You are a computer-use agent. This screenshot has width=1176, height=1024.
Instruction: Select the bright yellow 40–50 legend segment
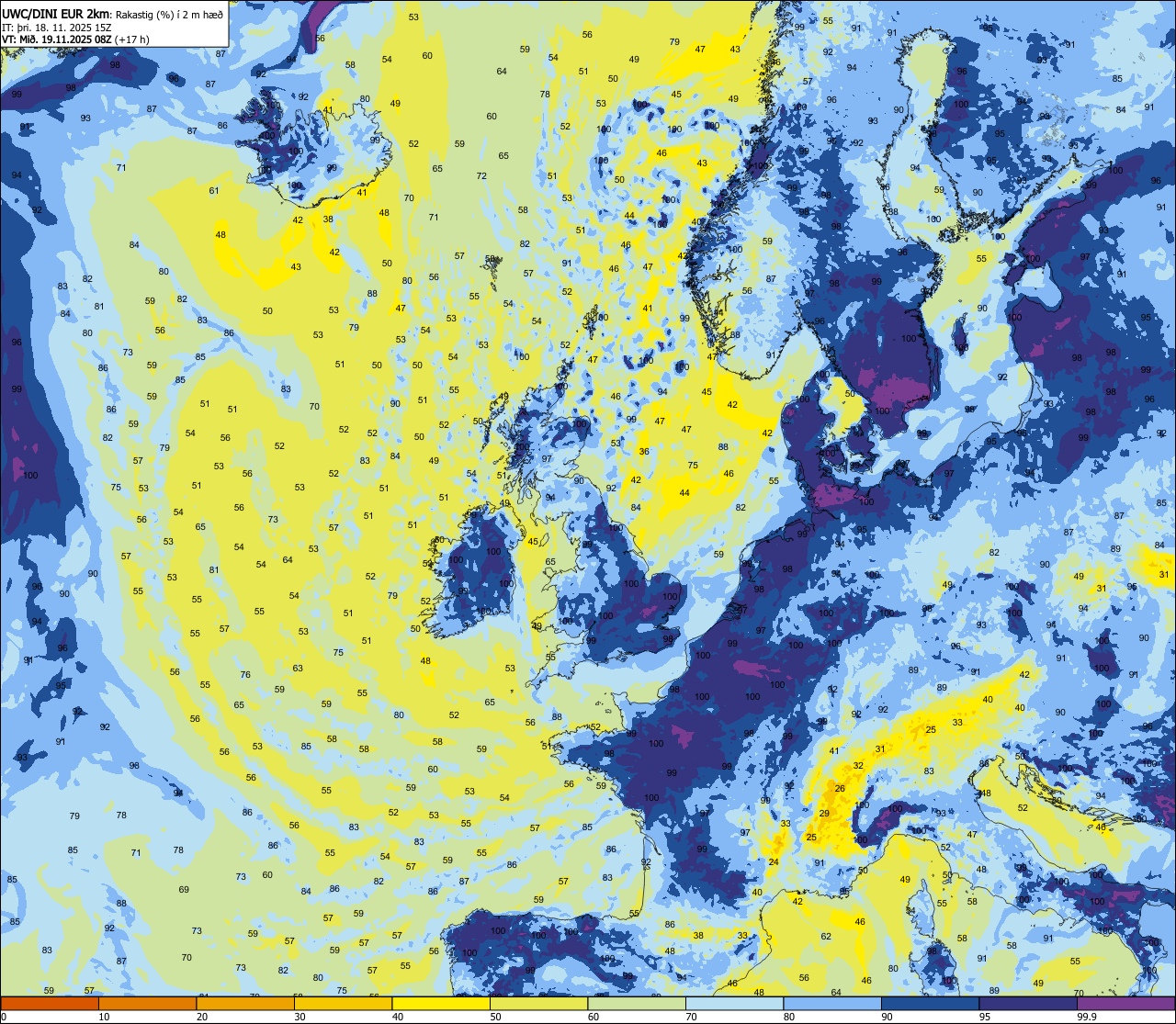pyautogui.click(x=441, y=1003)
